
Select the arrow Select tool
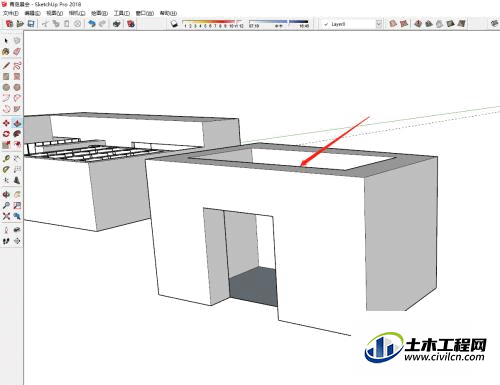6,41
